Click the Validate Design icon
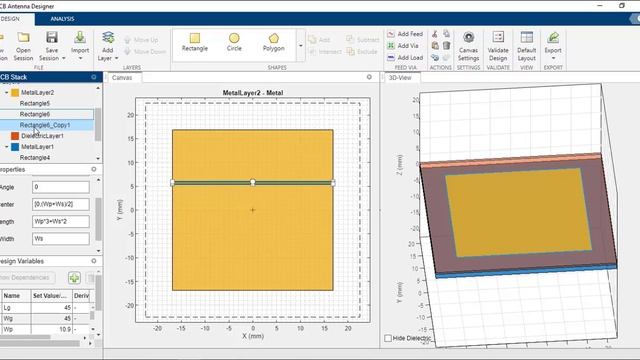Viewport: 640px width, 360px height. coord(498,37)
